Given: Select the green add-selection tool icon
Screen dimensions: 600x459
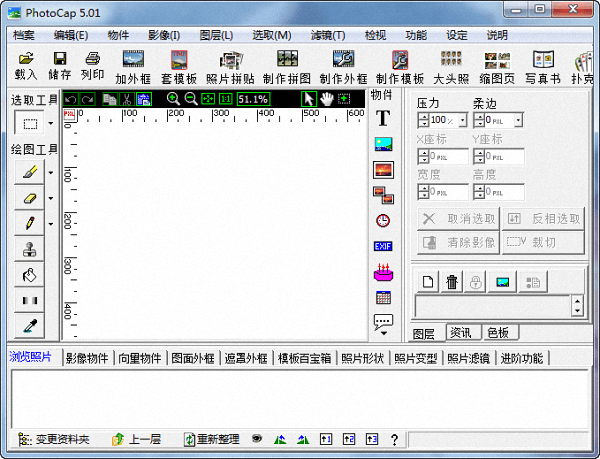Looking at the screenshot, I should click(344, 99).
